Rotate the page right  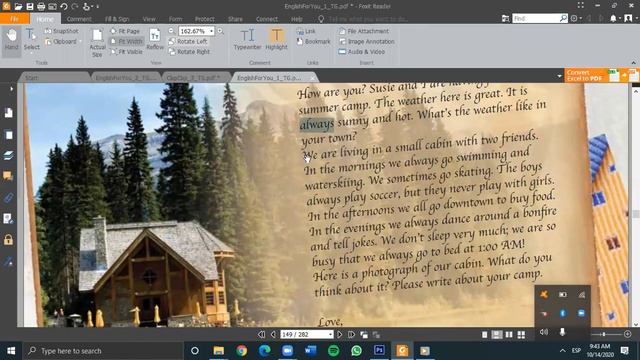pos(189,52)
